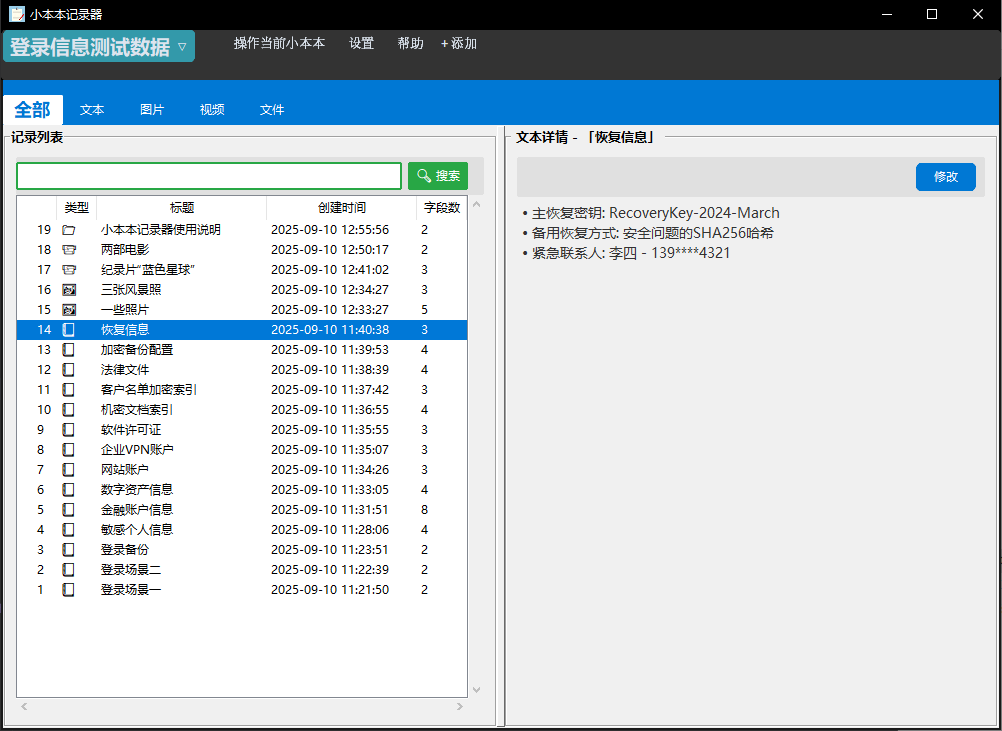Open the 设置 menu

pyautogui.click(x=361, y=44)
